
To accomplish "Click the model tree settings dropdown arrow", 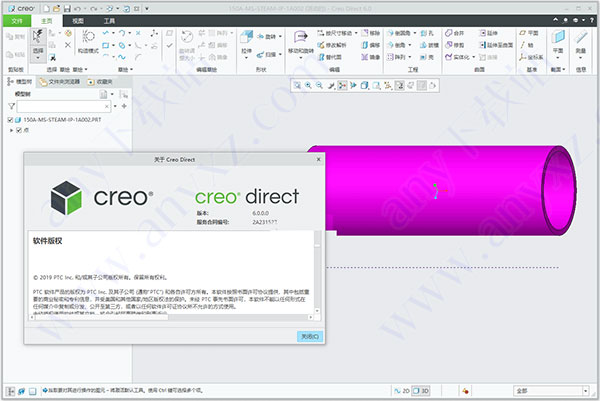I will 112,94.
